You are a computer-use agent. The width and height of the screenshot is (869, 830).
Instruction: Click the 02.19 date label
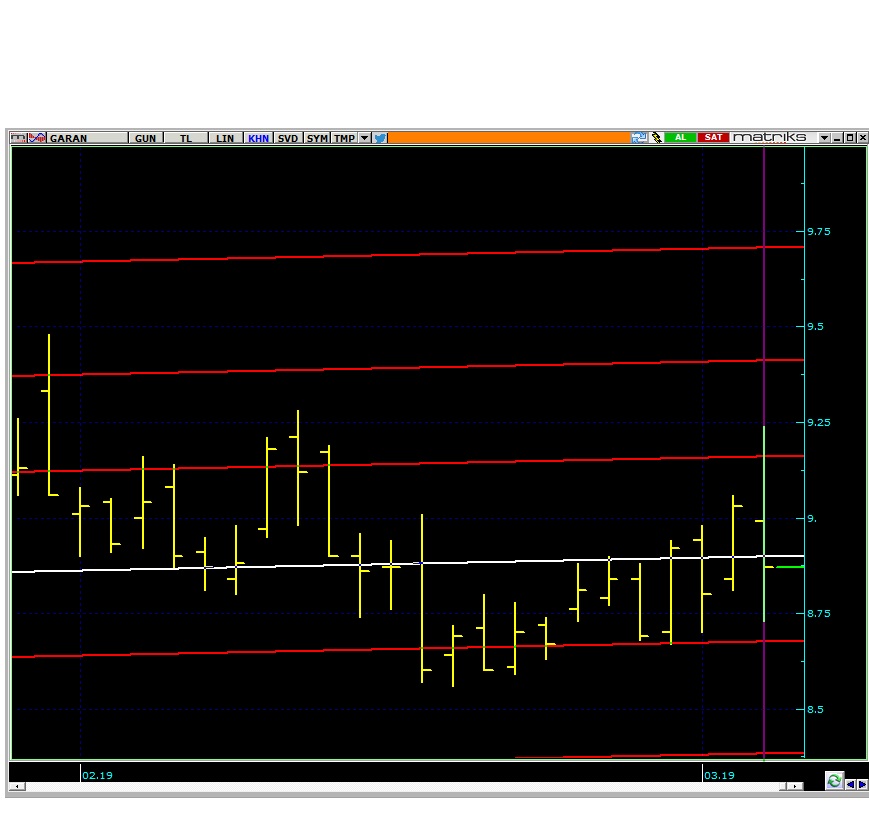click(98, 775)
